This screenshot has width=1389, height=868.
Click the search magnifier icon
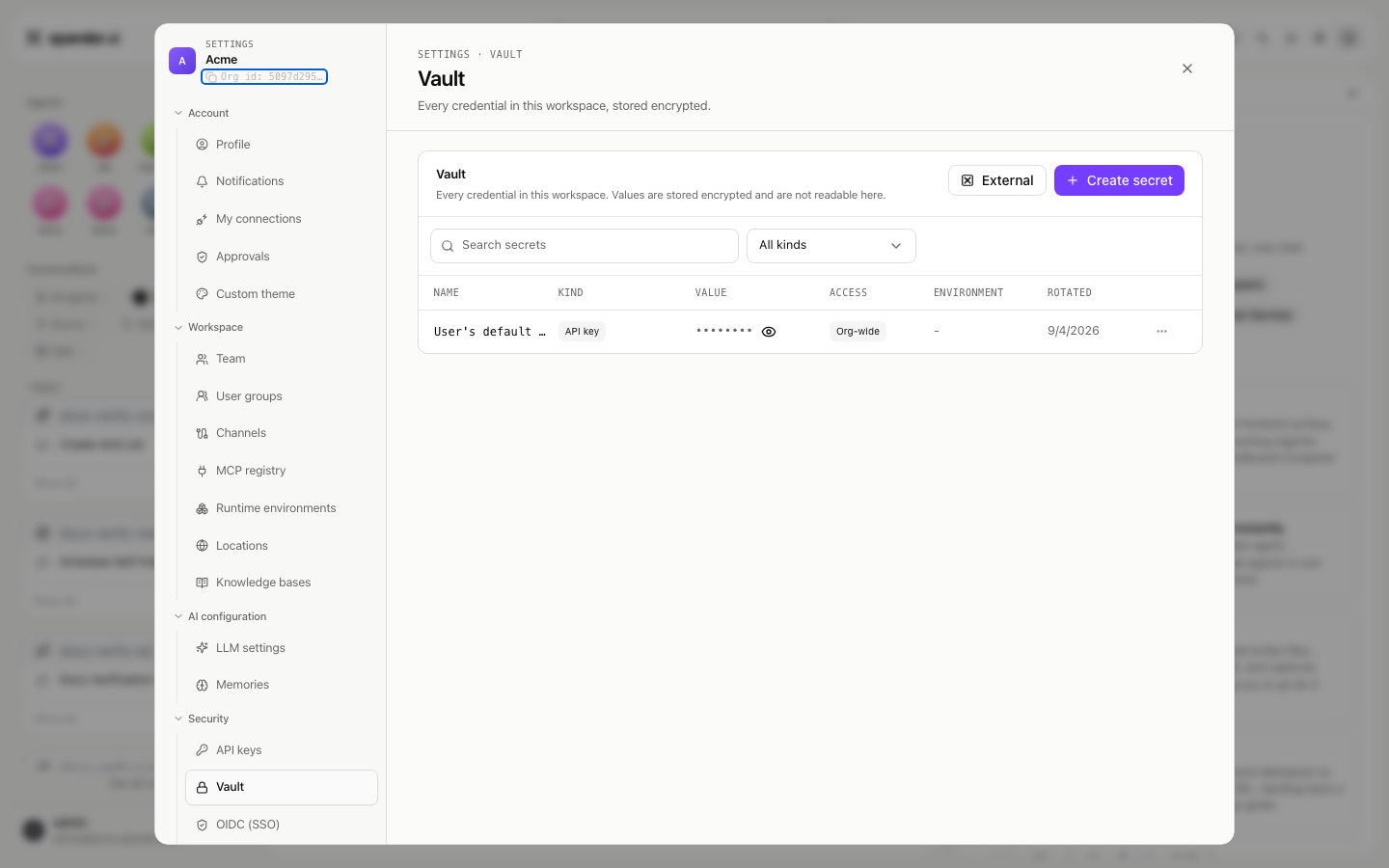448,246
